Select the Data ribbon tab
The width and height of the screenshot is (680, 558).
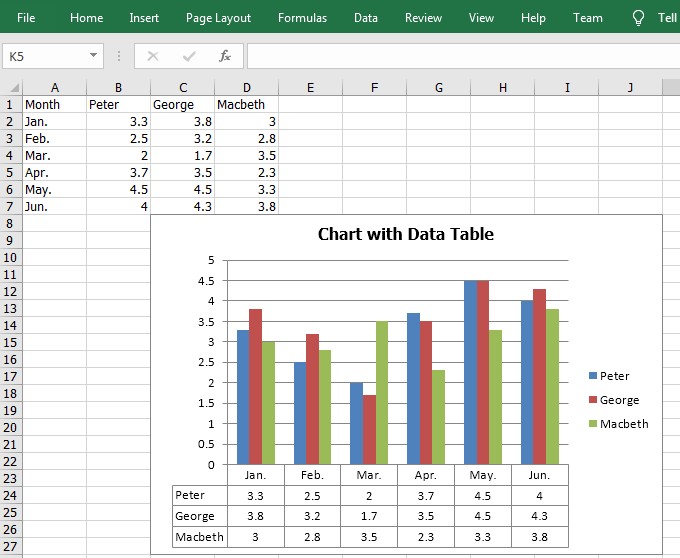(x=366, y=18)
